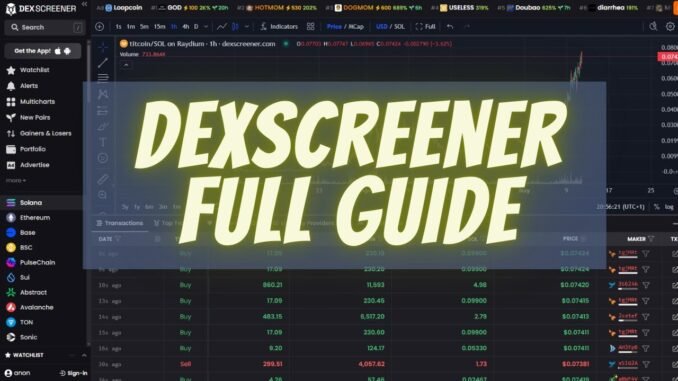Select the 5m timeframe

click(144, 27)
